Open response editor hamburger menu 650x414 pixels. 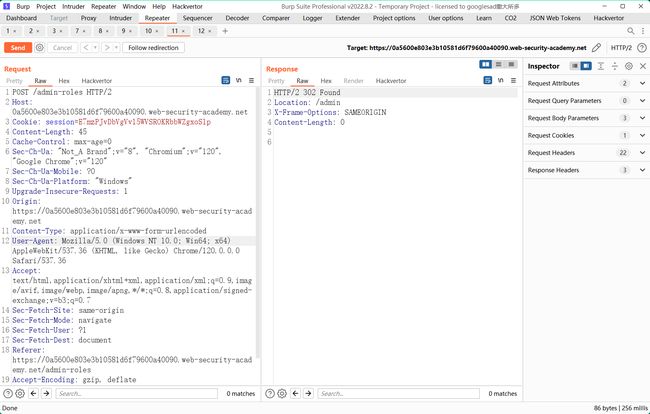point(513,80)
